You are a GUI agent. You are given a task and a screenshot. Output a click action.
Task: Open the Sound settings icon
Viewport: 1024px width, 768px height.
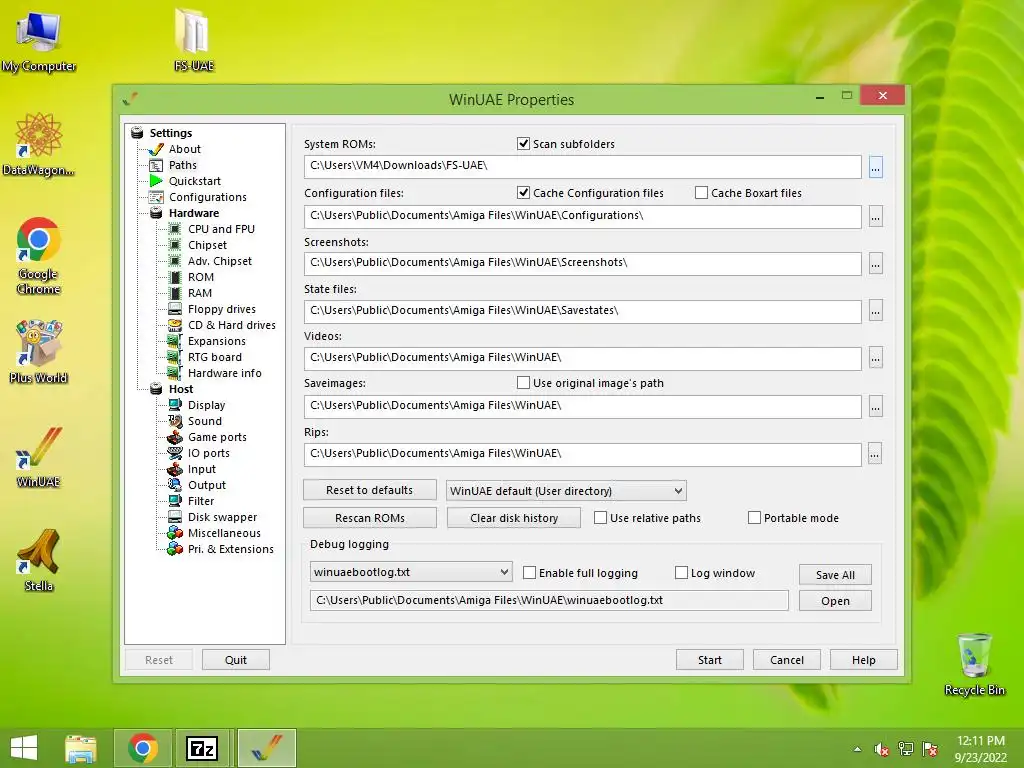coord(175,421)
